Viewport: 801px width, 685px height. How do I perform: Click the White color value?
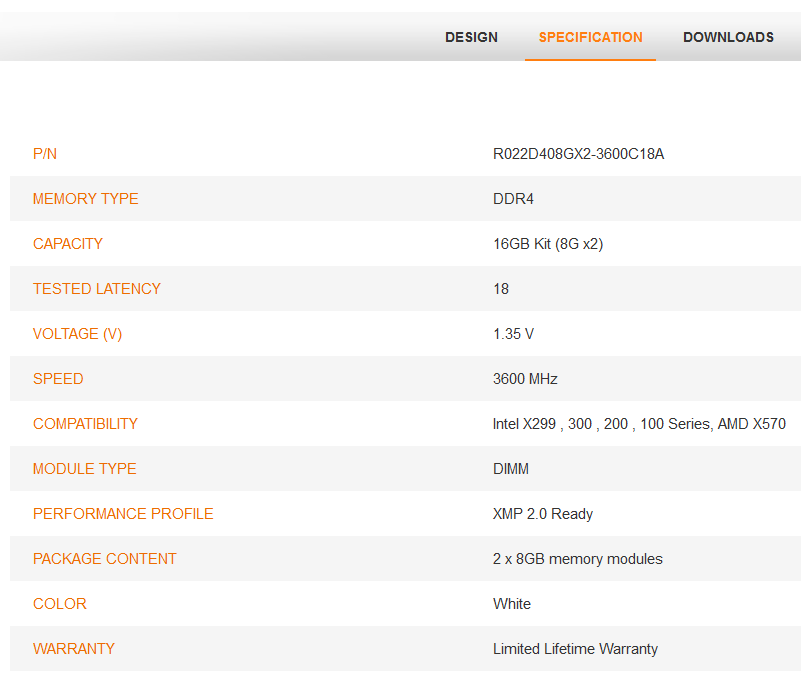tap(512, 604)
